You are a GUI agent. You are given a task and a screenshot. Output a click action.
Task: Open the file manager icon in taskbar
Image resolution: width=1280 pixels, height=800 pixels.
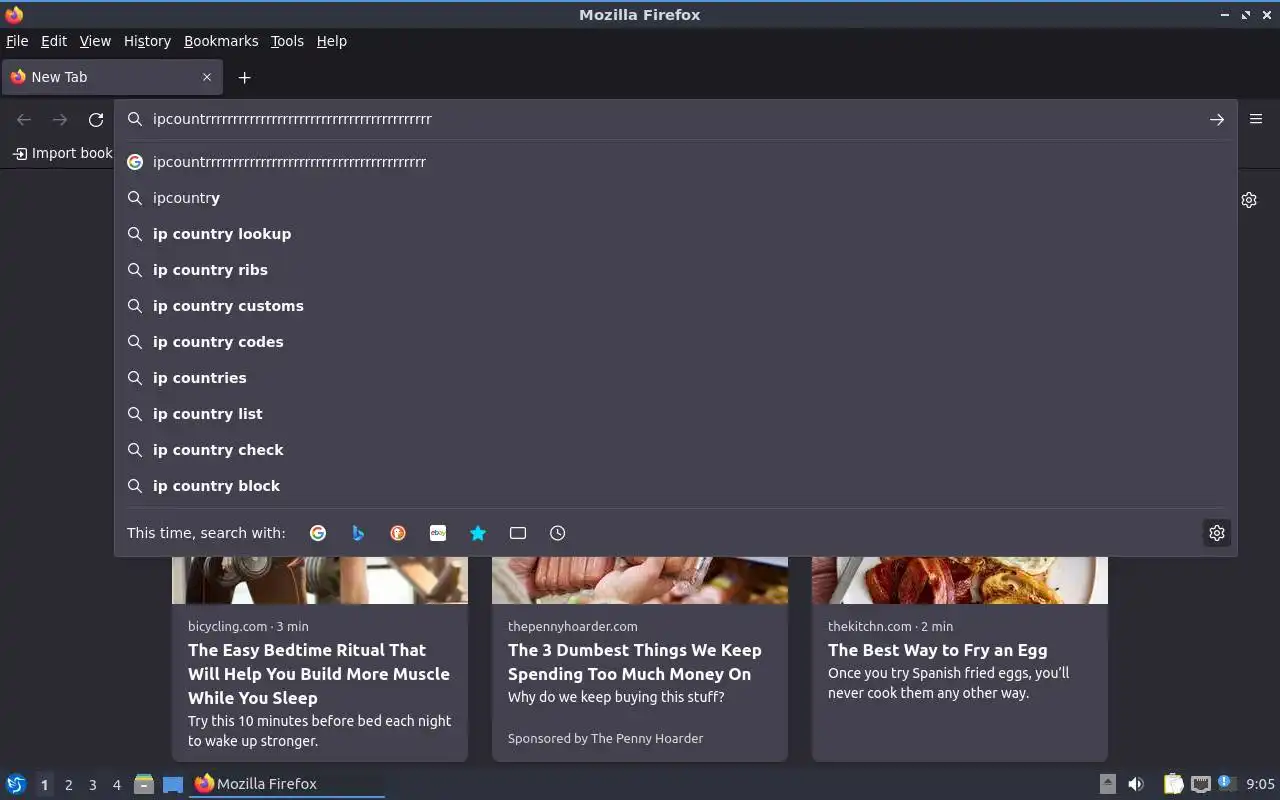click(144, 784)
